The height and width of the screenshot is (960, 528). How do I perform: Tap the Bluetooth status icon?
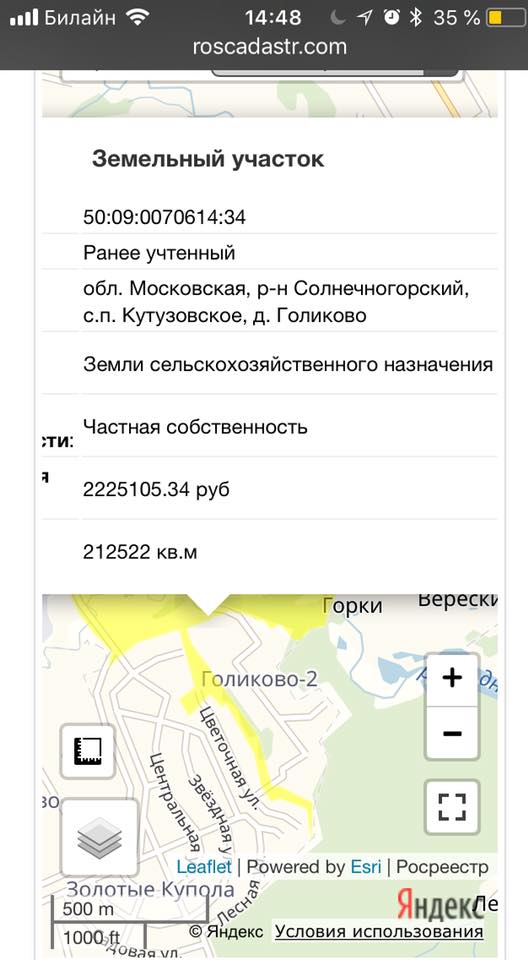417,18
